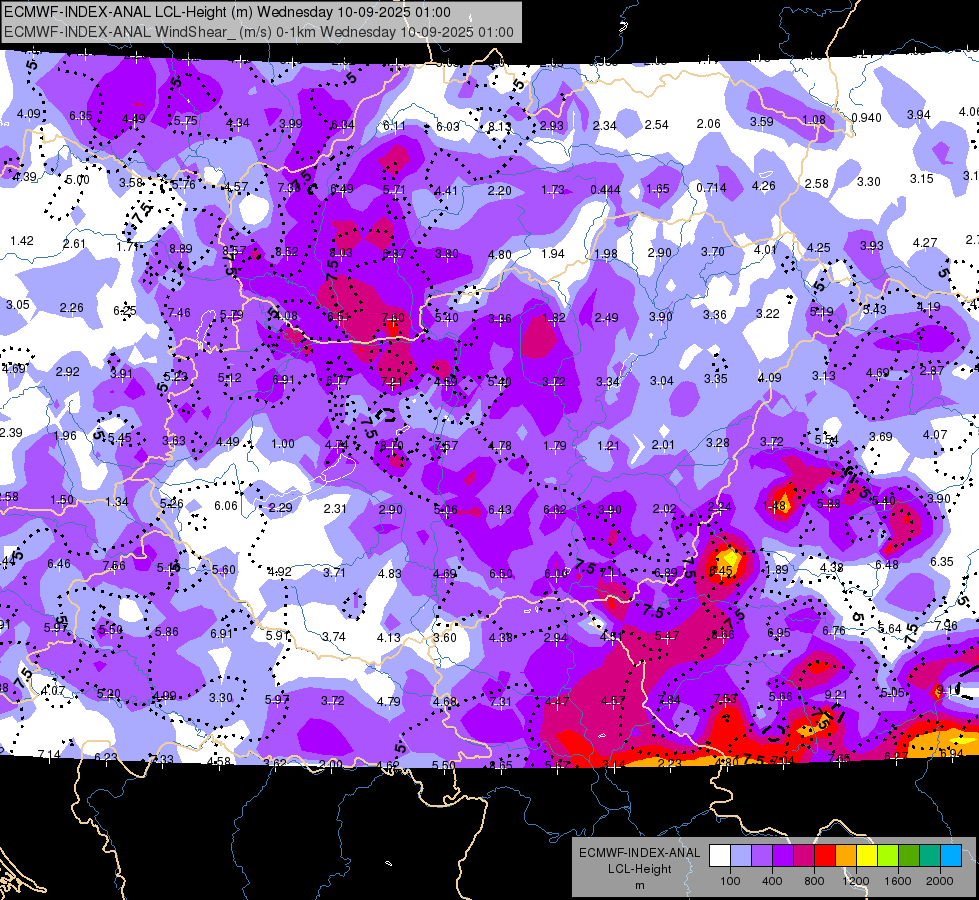
Task: Click the grid value '7.66'
Action: click(x=114, y=566)
